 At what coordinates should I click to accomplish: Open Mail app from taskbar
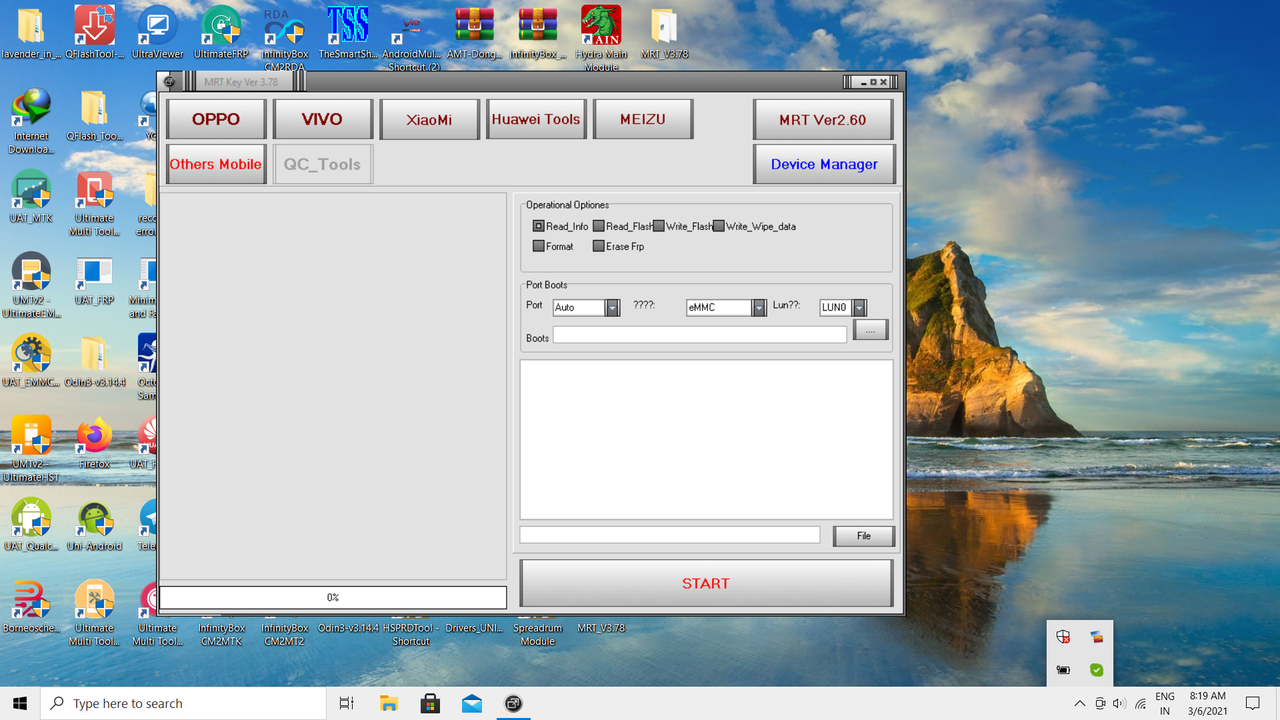[471, 703]
